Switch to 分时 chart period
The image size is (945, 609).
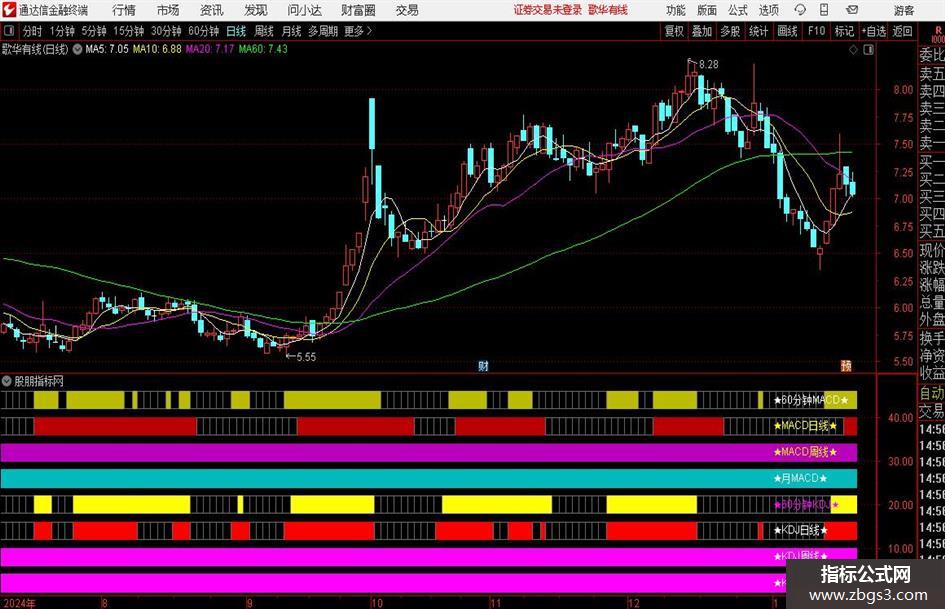click(x=33, y=31)
